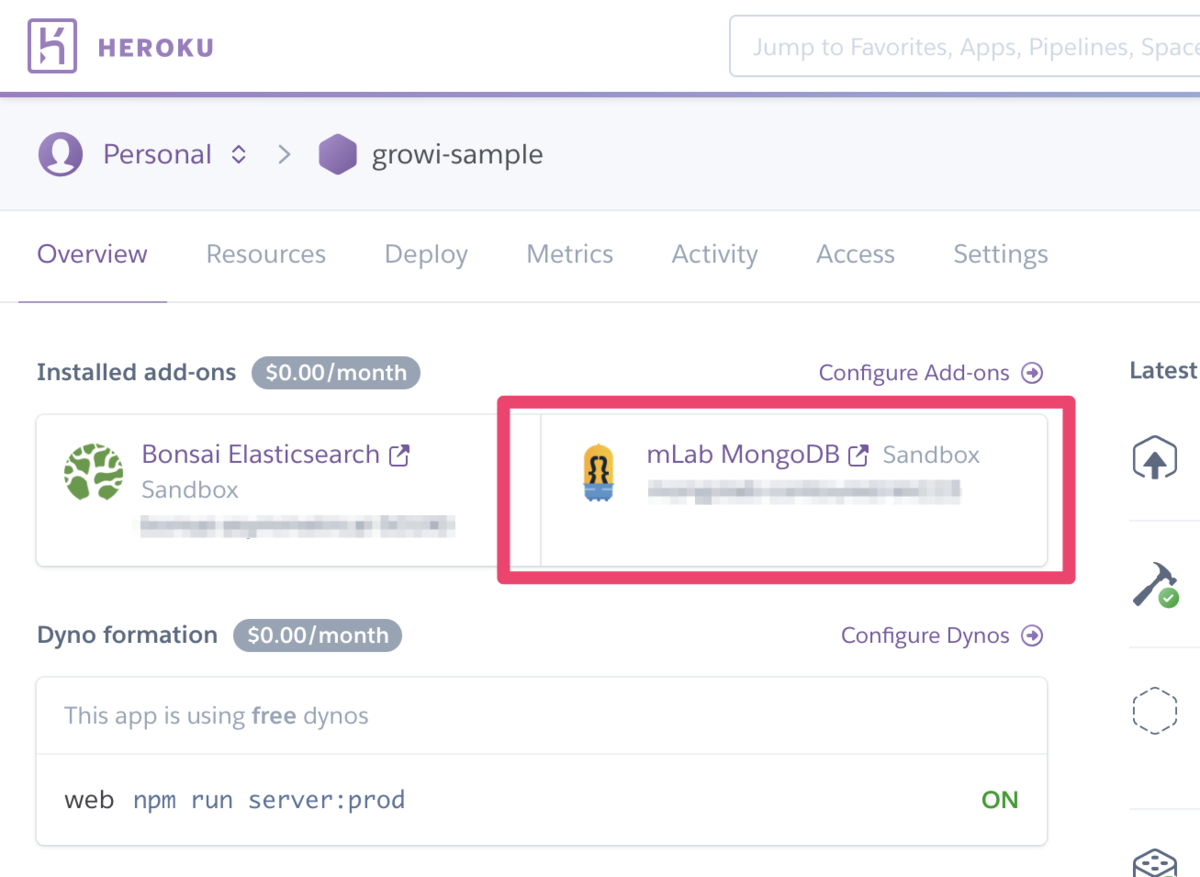The height and width of the screenshot is (877, 1200).
Task: Click the Heroku logo icon
Action: coord(51,47)
